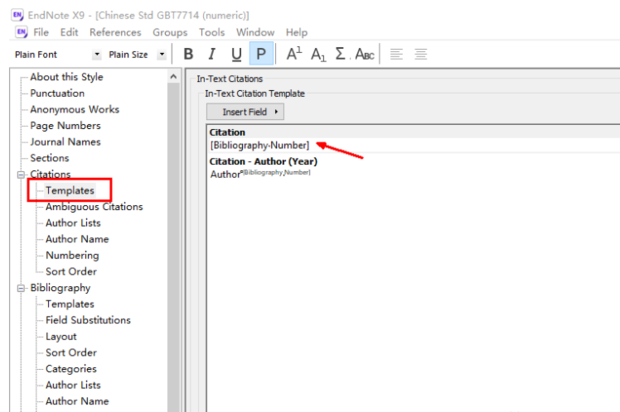Click the Symbol font sigma icon
The image size is (620, 412).
[x=340, y=54]
